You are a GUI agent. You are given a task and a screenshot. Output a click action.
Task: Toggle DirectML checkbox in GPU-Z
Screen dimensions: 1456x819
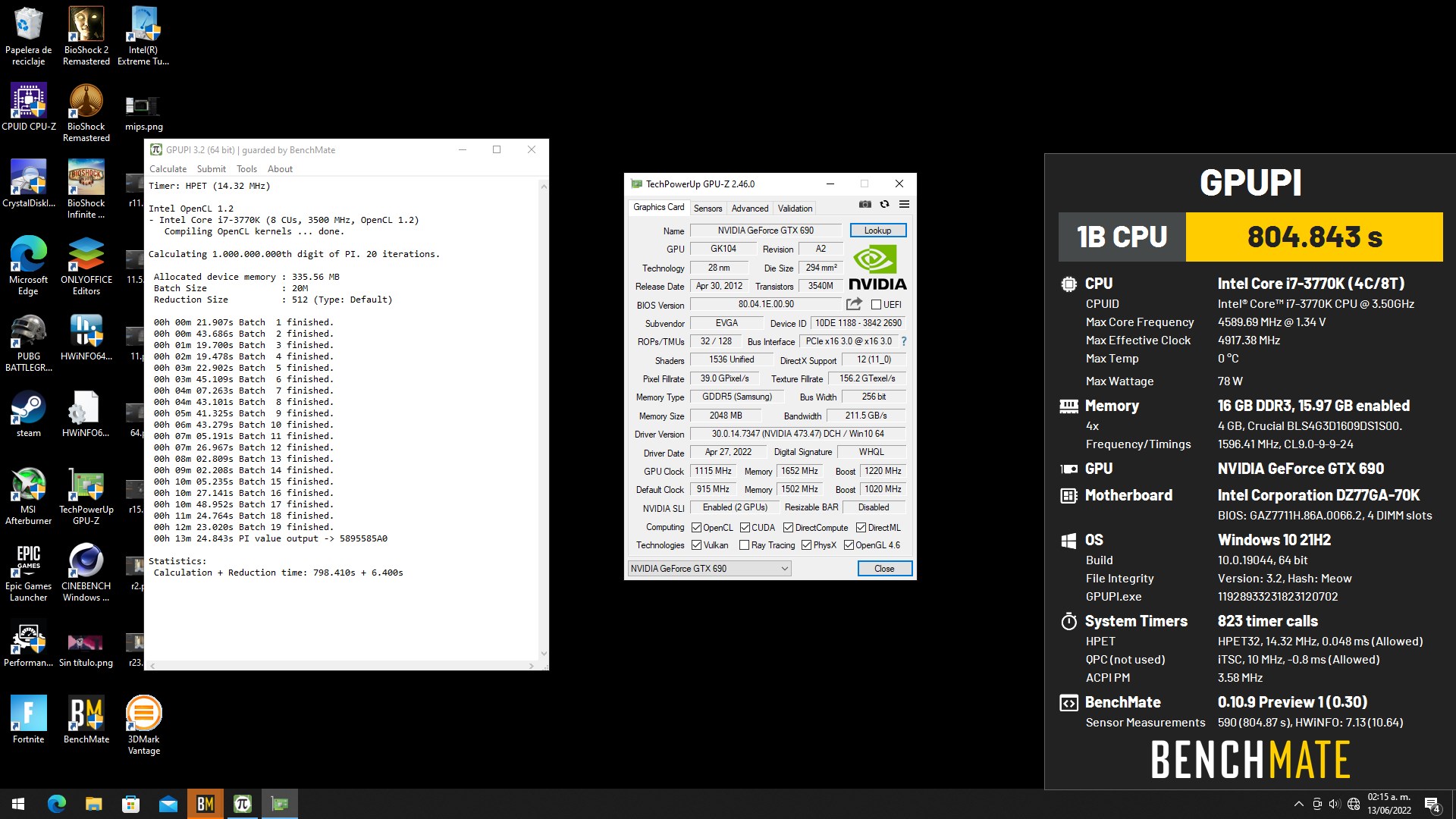pos(861,528)
